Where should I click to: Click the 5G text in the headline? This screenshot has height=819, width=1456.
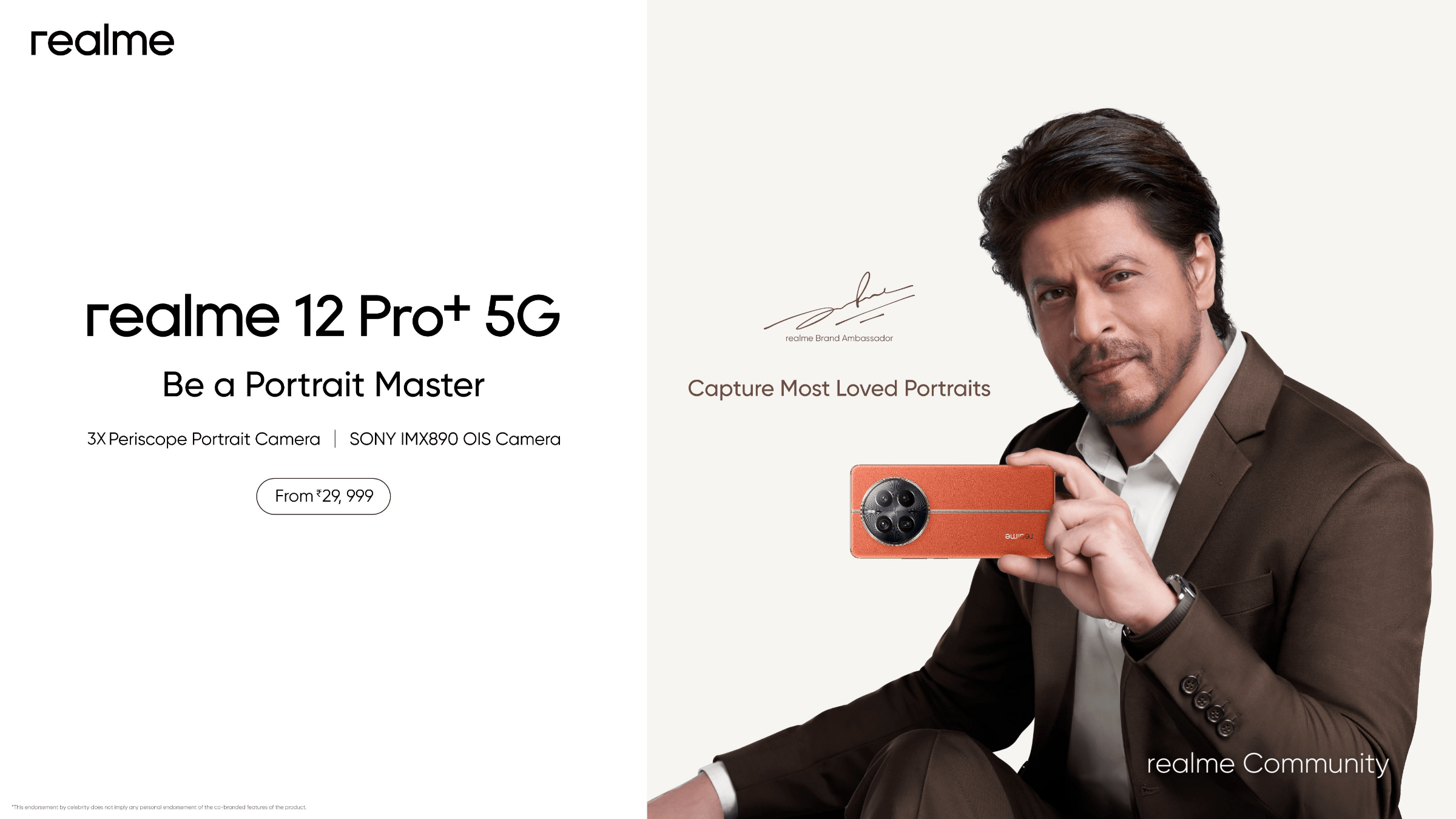coord(522,315)
